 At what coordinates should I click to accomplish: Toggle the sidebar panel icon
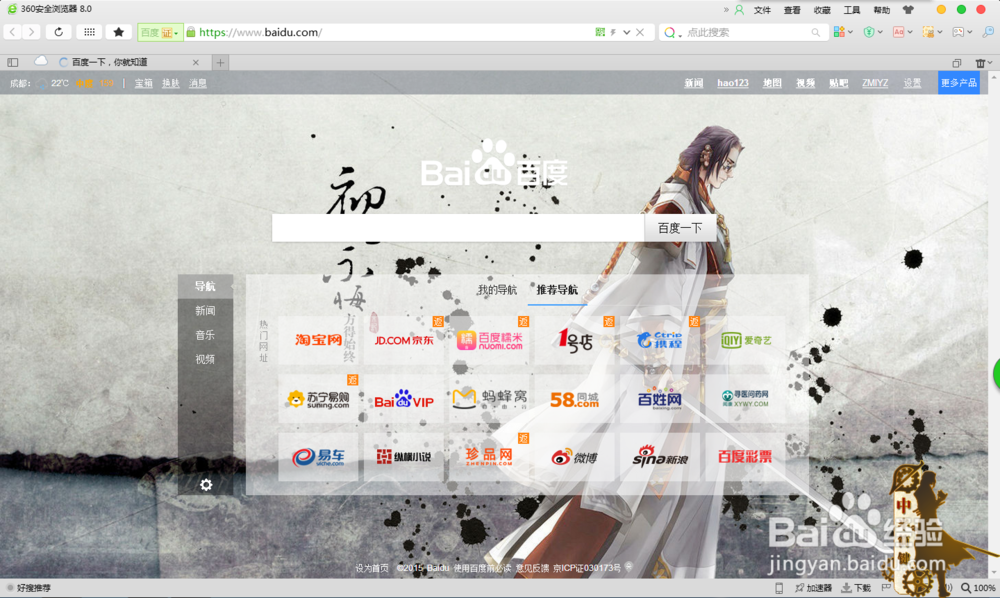pos(13,62)
